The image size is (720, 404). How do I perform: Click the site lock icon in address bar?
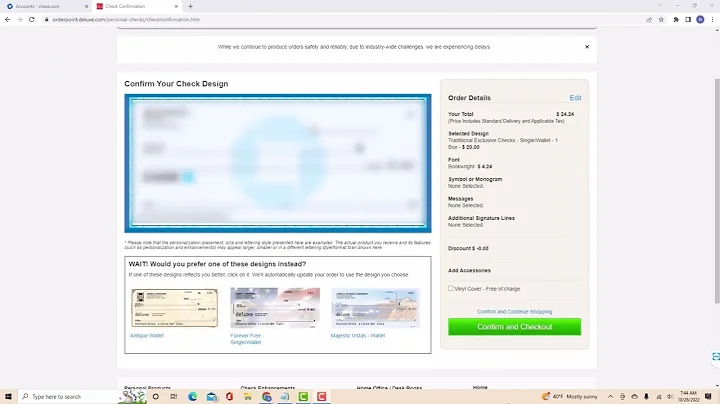click(x=46, y=20)
